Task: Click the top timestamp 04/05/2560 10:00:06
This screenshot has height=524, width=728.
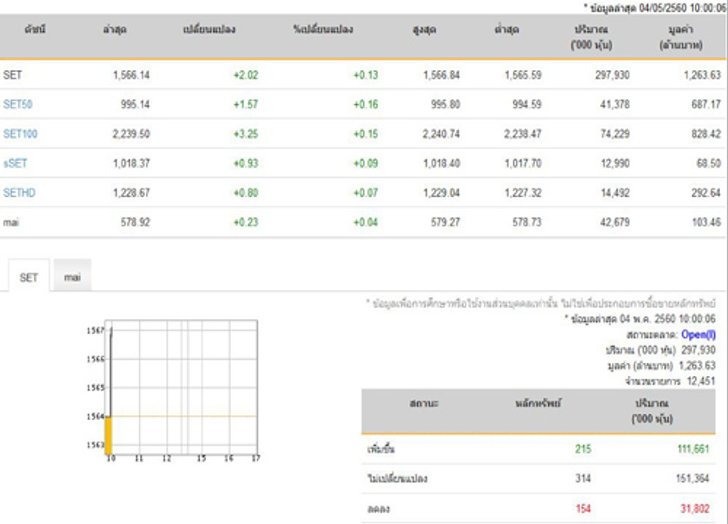Action: tap(682, 8)
